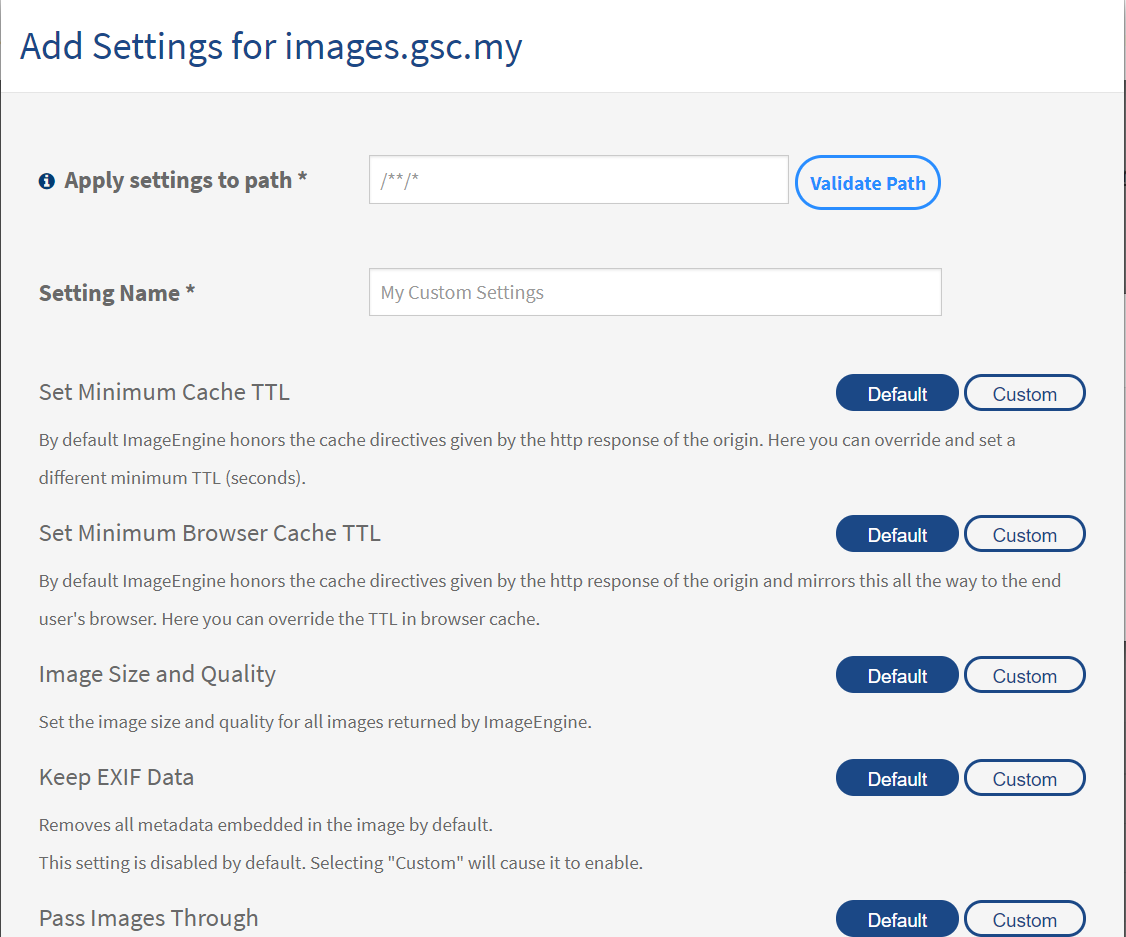Viewport: 1126px width, 937px height.
Task: Click the Validate Path button
Action: (x=867, y=183)
